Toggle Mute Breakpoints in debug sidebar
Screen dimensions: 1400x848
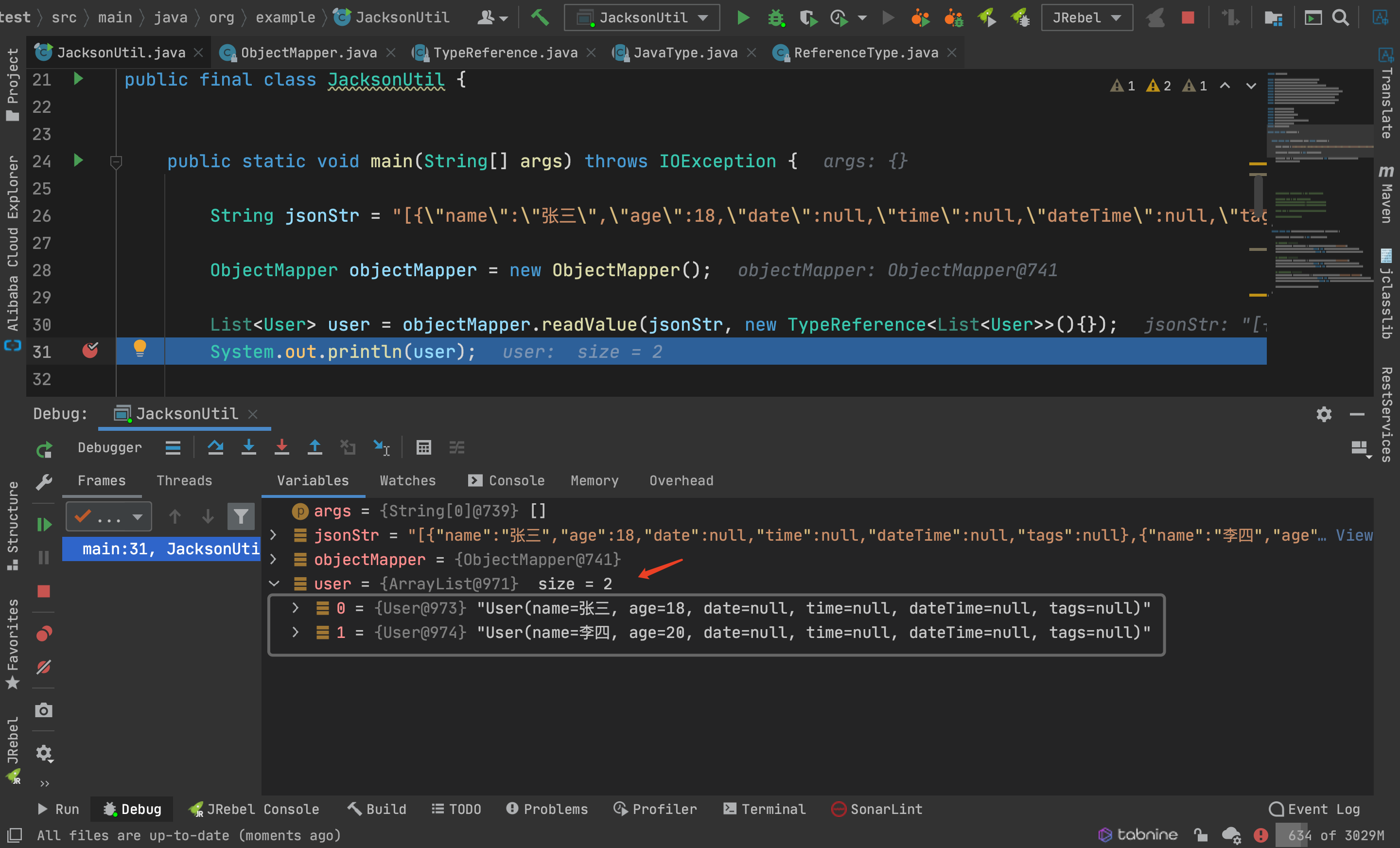pyautogui.click(x=44, y=667)
